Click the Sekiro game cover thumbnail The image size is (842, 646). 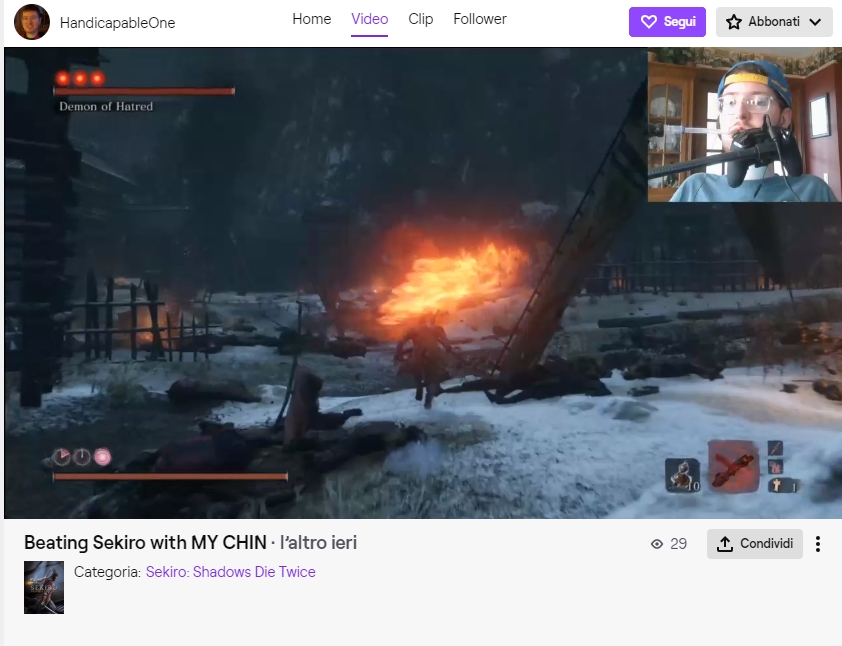click(x=44, y=587)
